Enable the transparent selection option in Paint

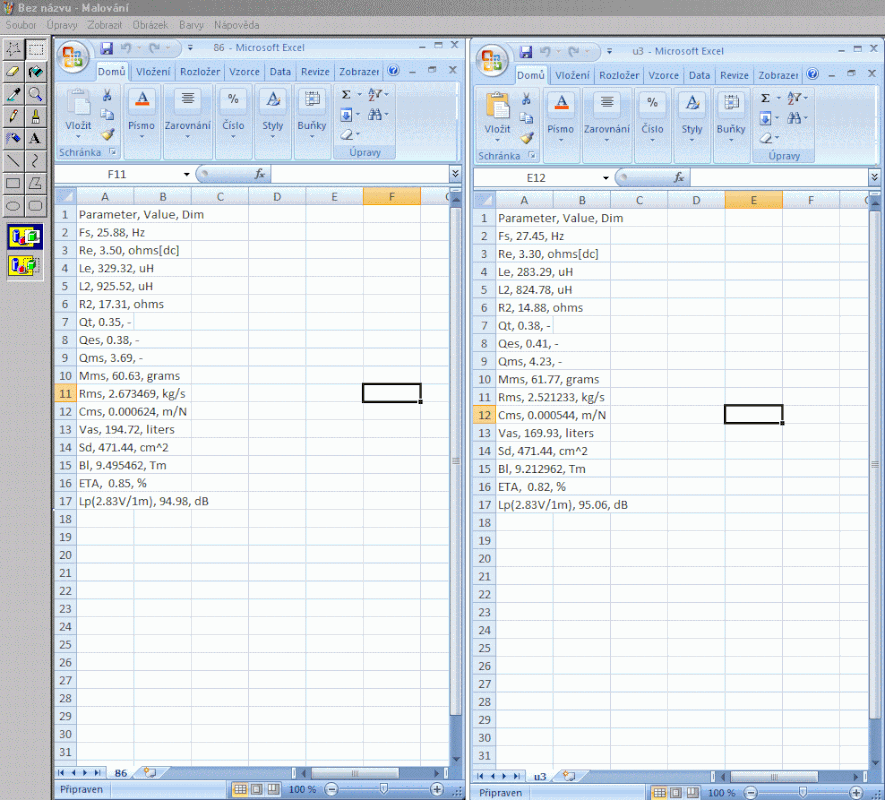(x=25, y=265)
